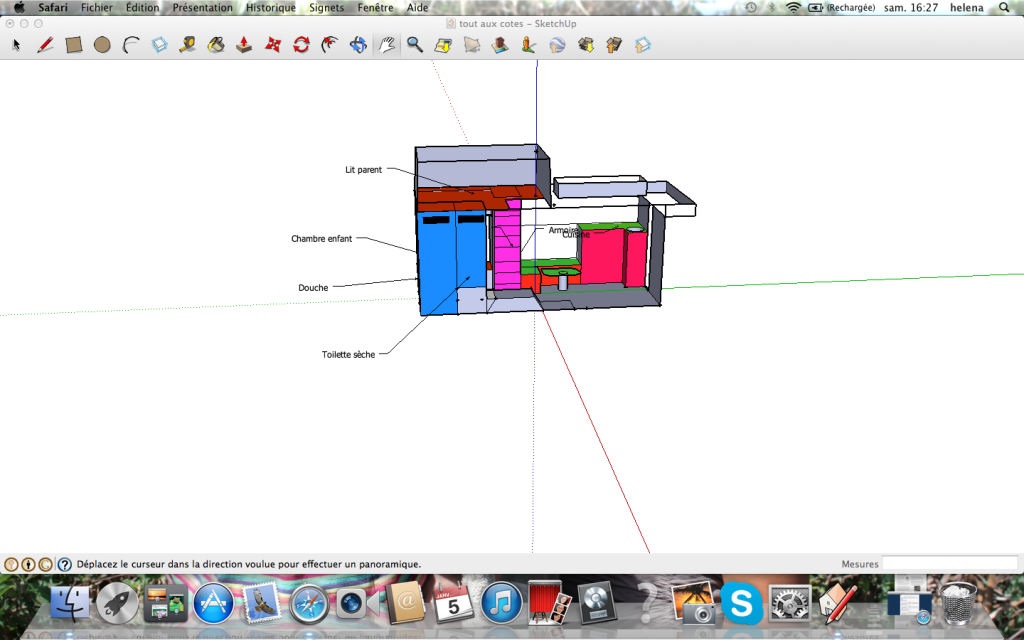Screen dimensions: 1024x640
Task: Open System Preferences from the Dock
Action: (x=790, y=602)
